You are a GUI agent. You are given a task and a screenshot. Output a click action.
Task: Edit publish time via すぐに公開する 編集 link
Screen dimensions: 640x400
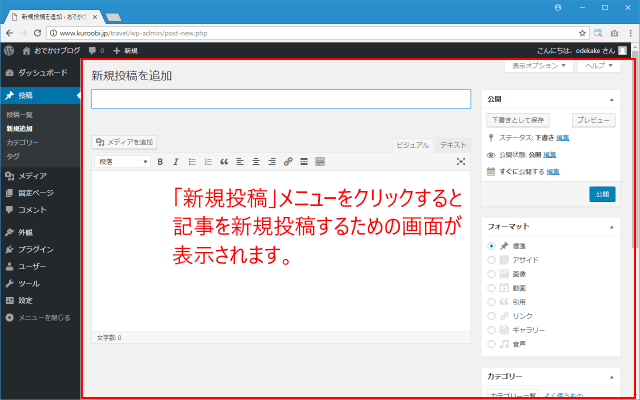(553, 172)
